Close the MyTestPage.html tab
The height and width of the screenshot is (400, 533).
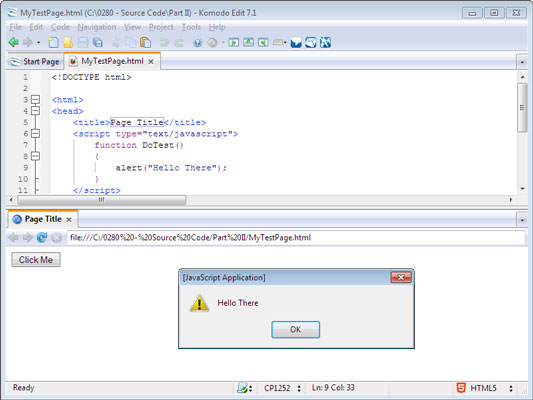[151, 62]
